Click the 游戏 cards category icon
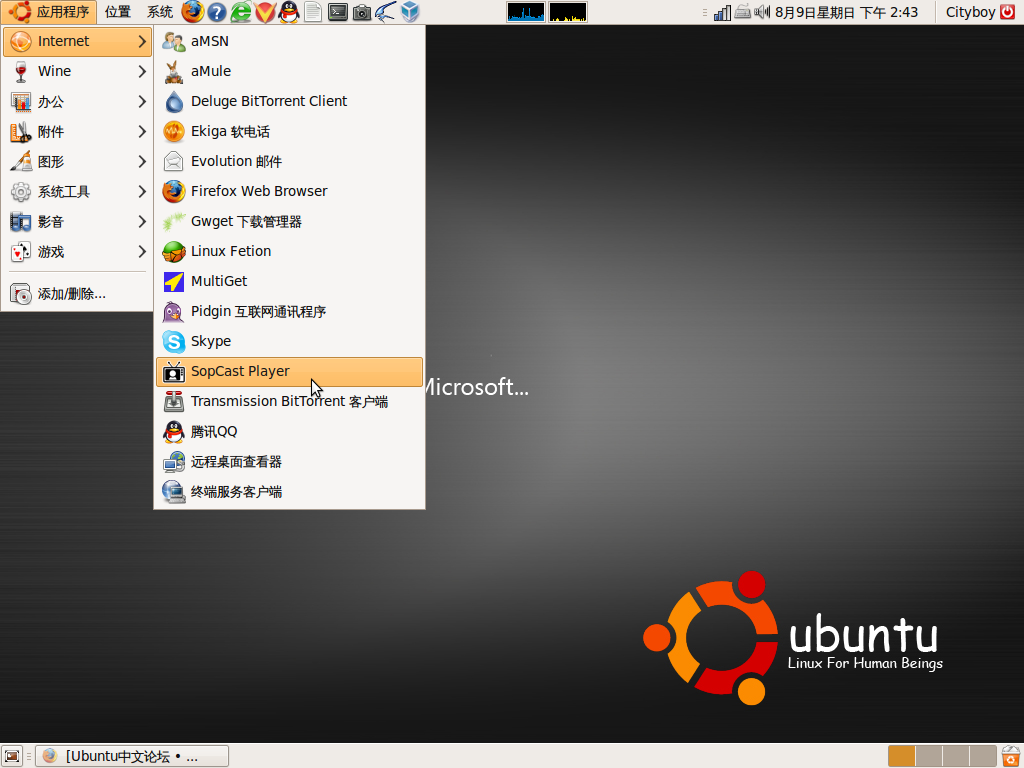The height and width of the screenshot is (768, 1024). [x=21, y=251]
